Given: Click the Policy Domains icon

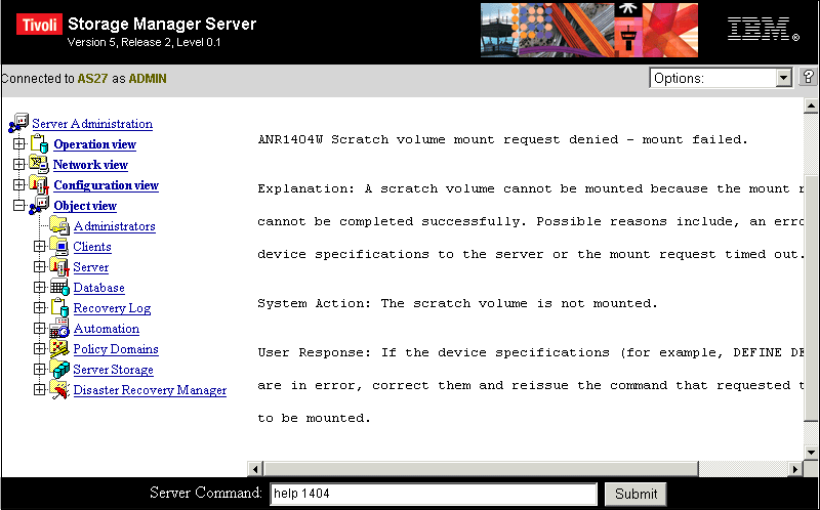Looking at the screenshot, I should pyautogui.click(x=60, y=348).
